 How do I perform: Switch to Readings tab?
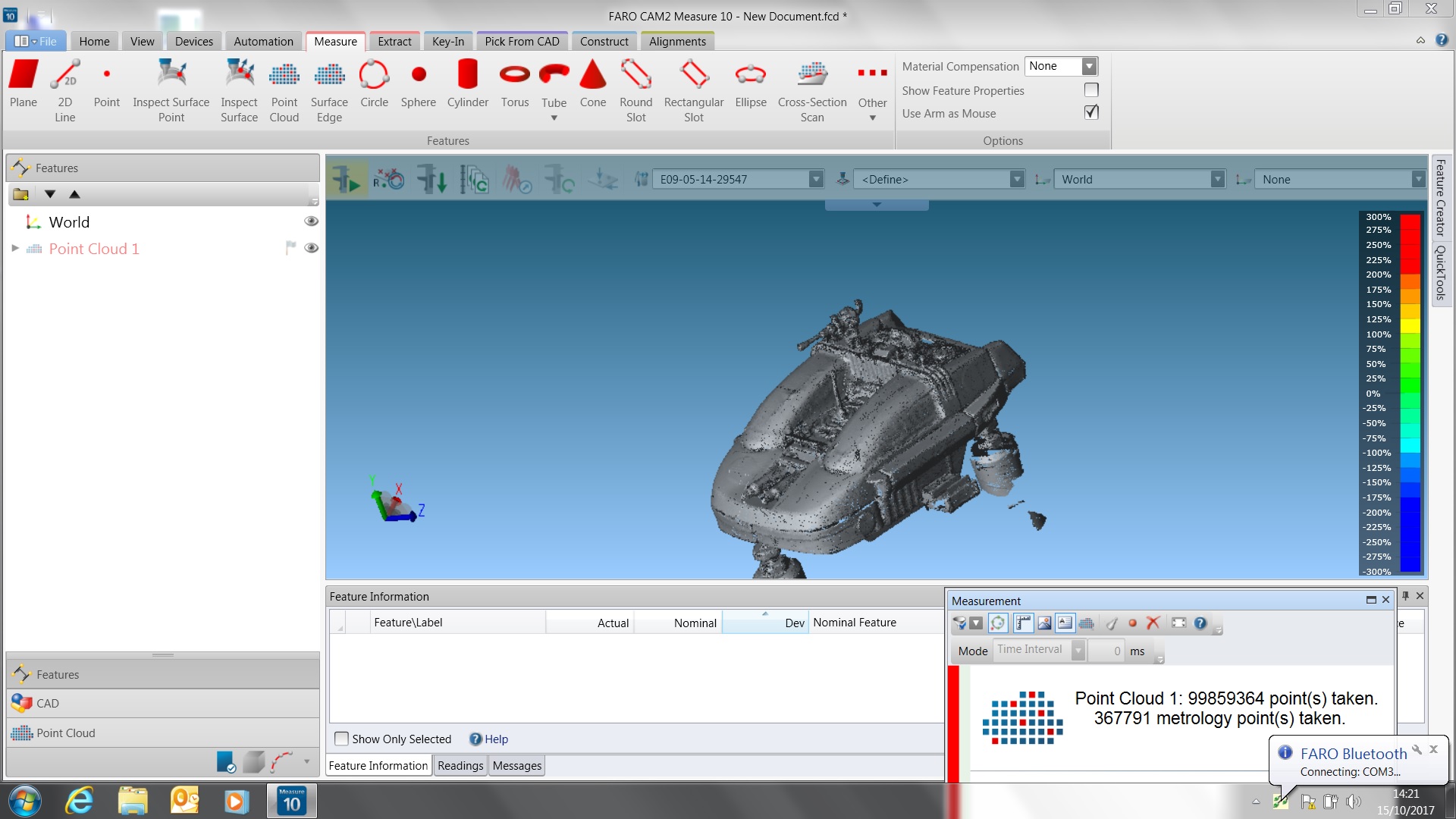pyautogui.click(x=460, y=765)
